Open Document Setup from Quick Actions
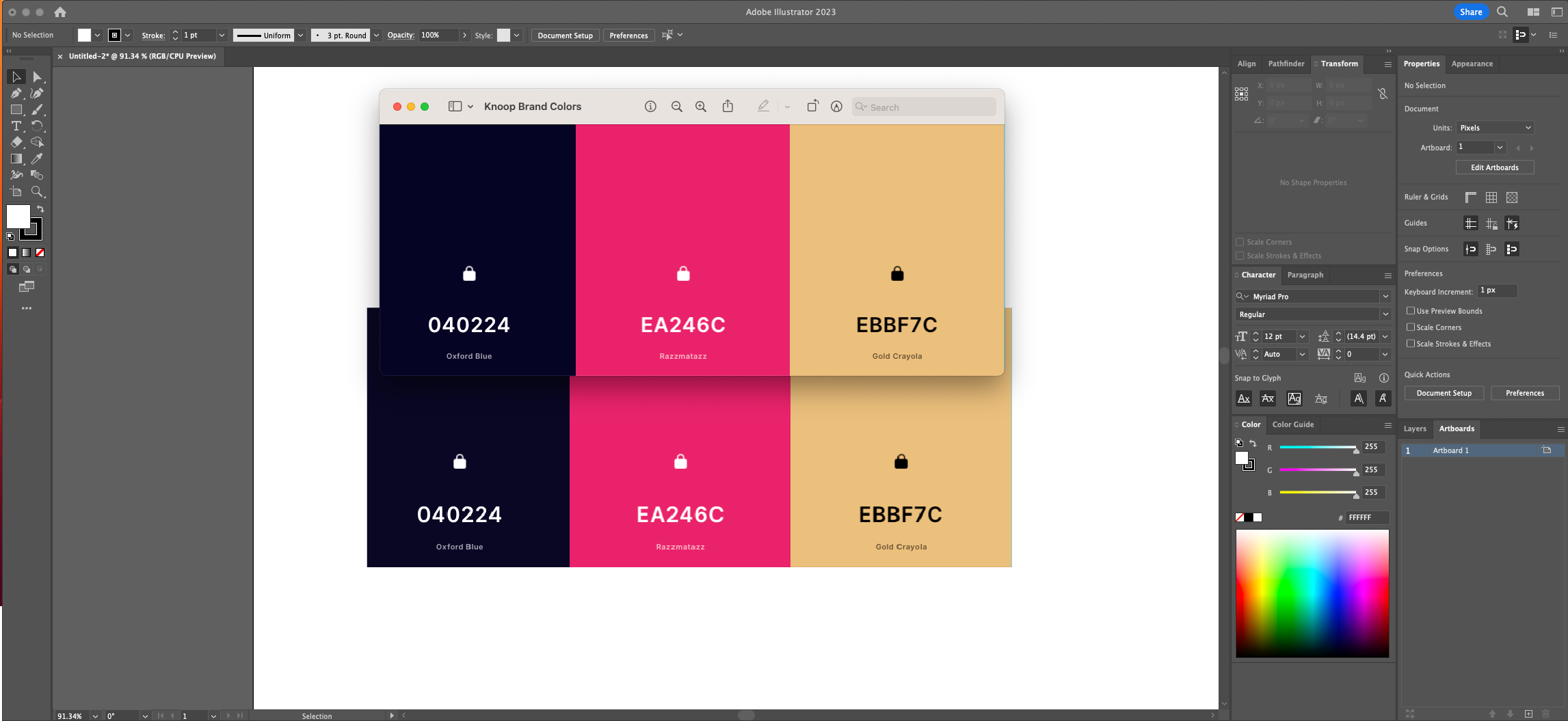Viewport: 1568px width, 721px height. (x=1444, y=393)
